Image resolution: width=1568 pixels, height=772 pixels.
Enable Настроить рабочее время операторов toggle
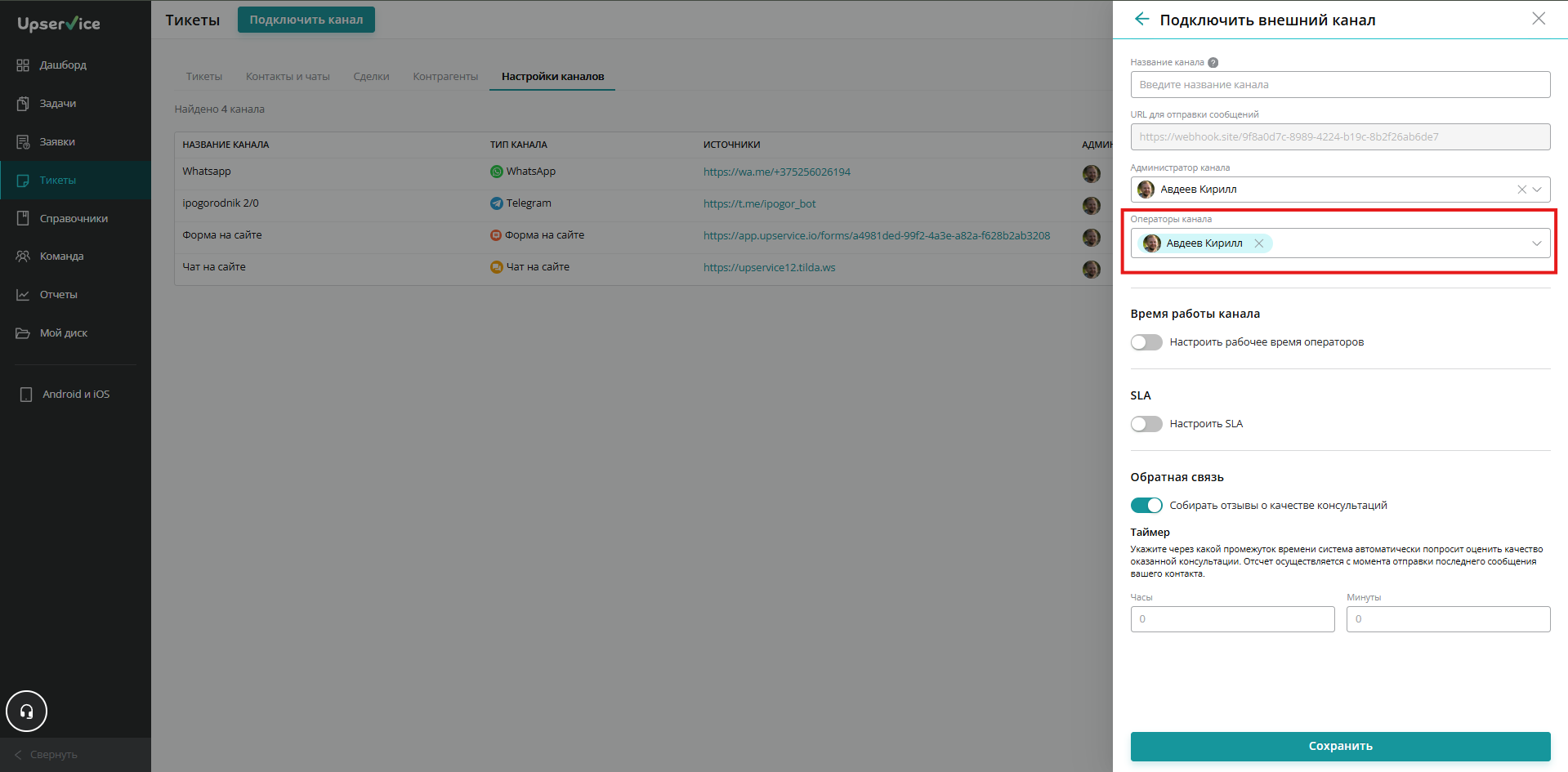(1146, 342)
